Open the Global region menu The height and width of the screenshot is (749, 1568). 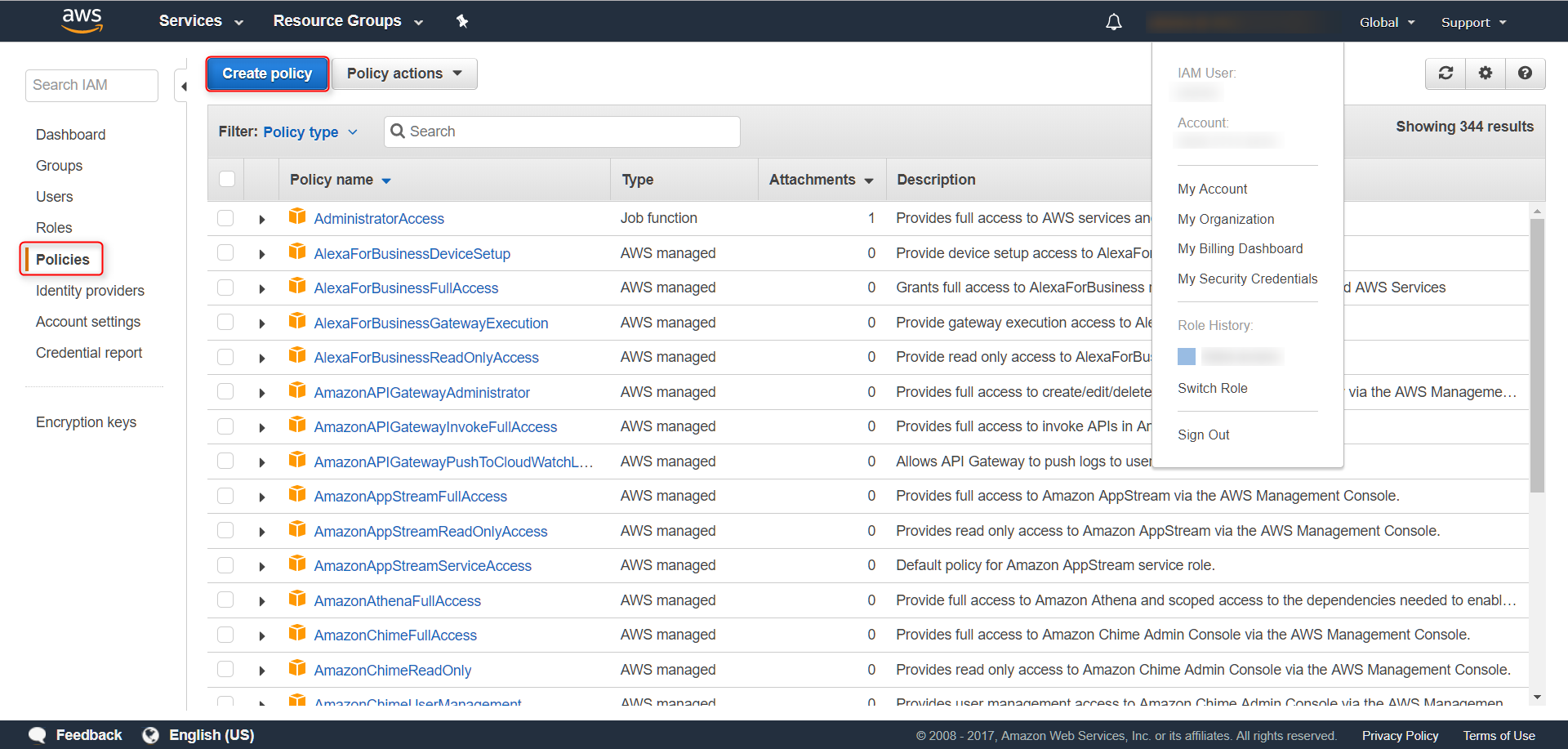(x=1387, y=22)
